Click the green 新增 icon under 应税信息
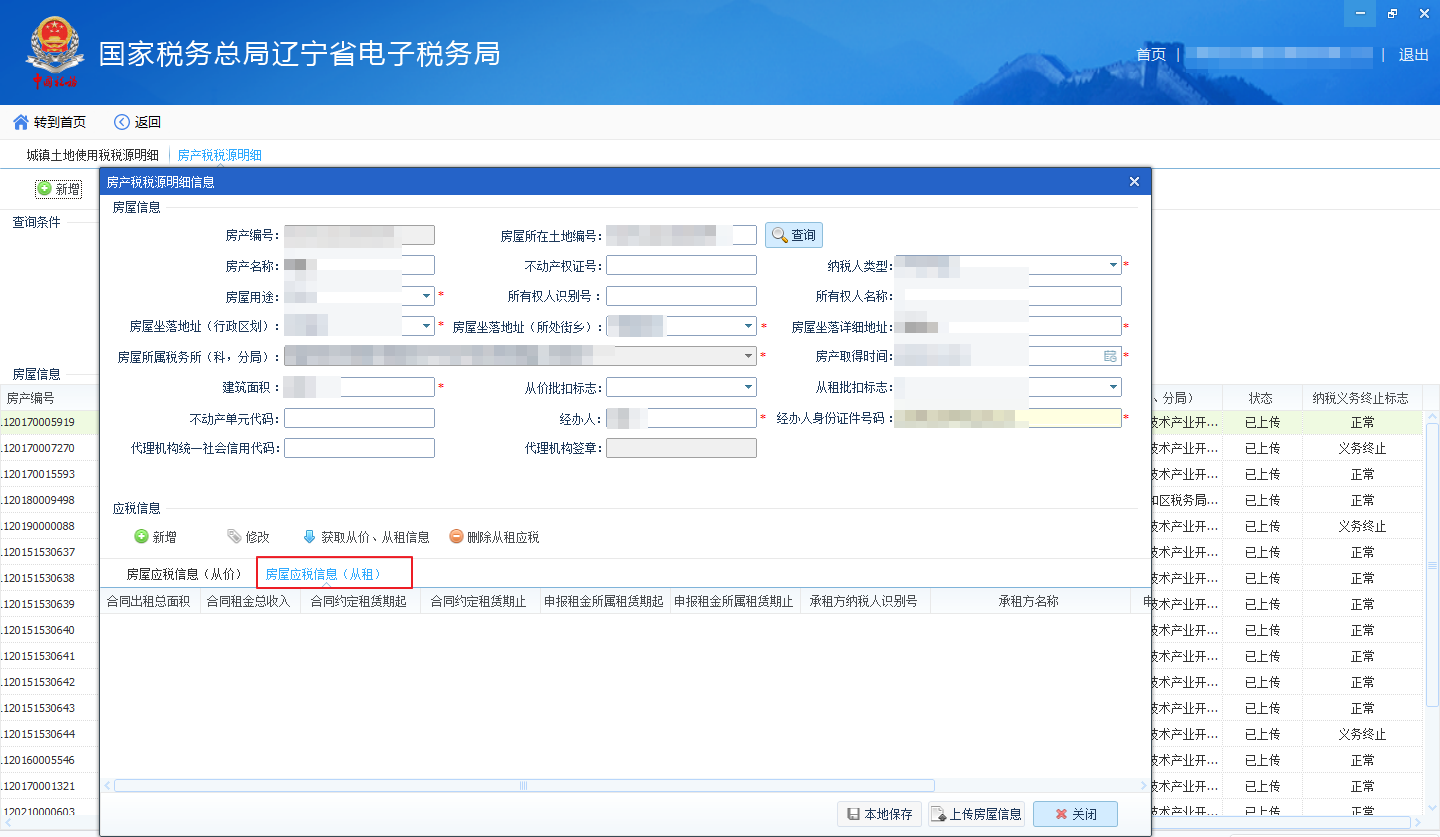Viewport: 1440px width, 837px height. (141, 537)
